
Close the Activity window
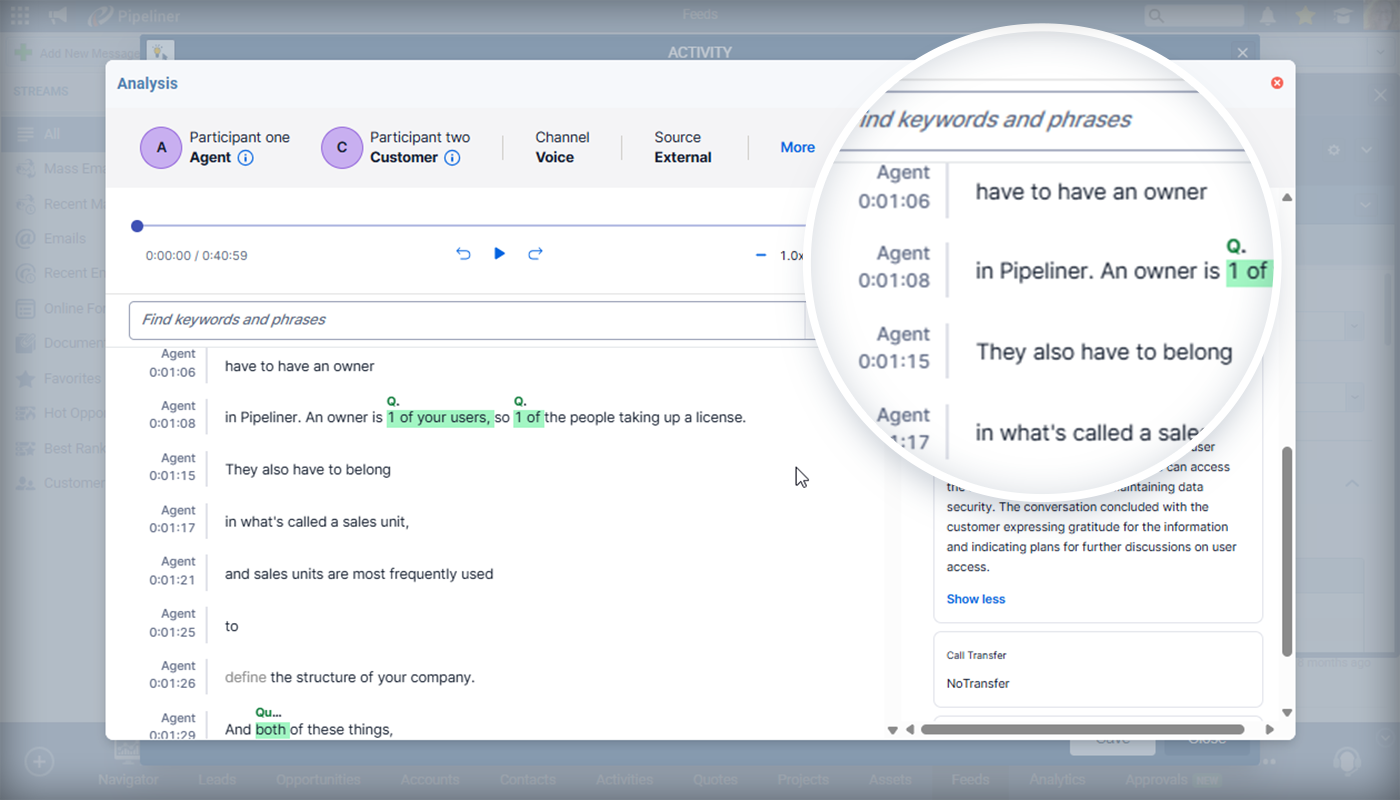coord(1242,52)
